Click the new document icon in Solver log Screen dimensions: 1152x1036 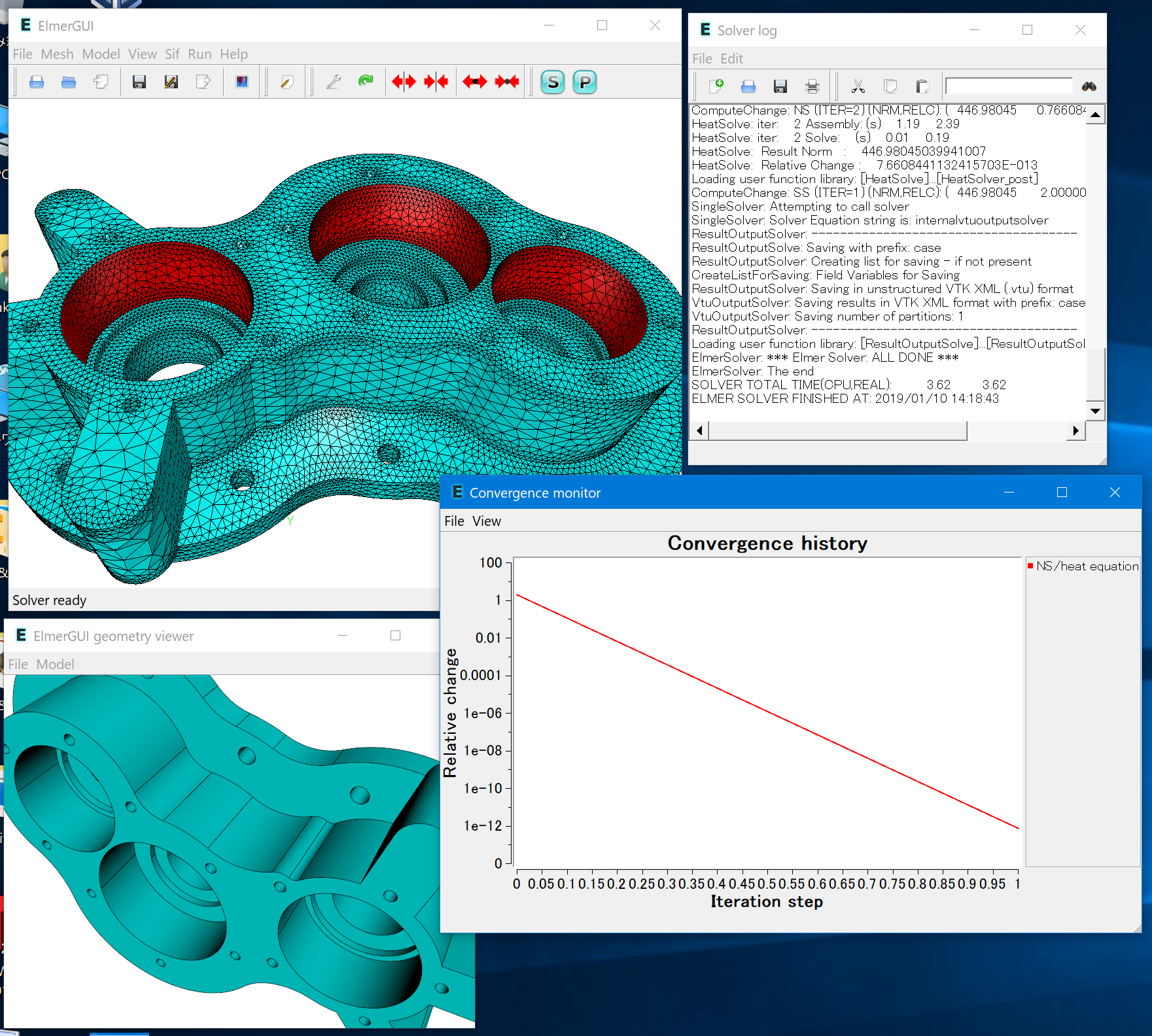(x=716, y=86)
